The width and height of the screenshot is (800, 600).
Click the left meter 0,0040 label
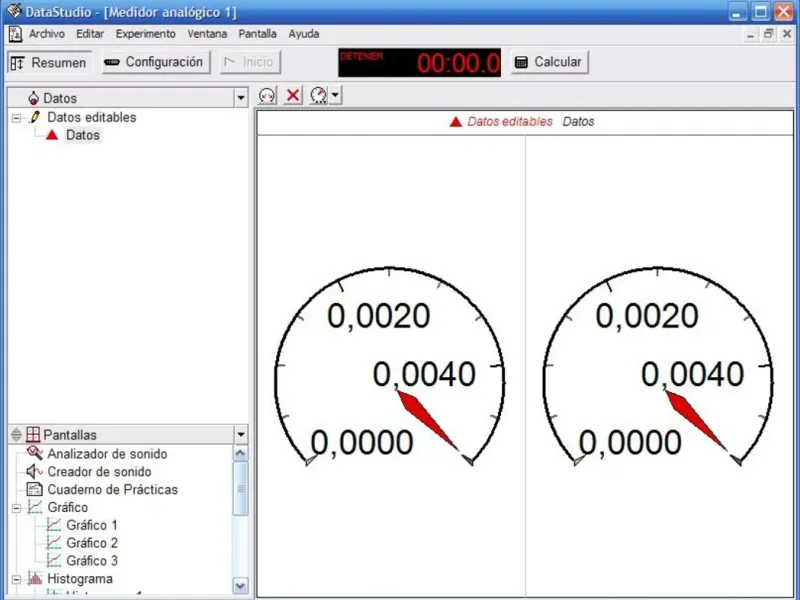tap(424, 374)
